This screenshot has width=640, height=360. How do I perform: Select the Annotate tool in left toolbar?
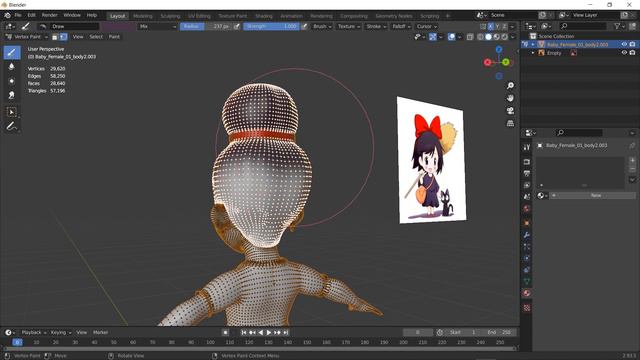(12, 126)
